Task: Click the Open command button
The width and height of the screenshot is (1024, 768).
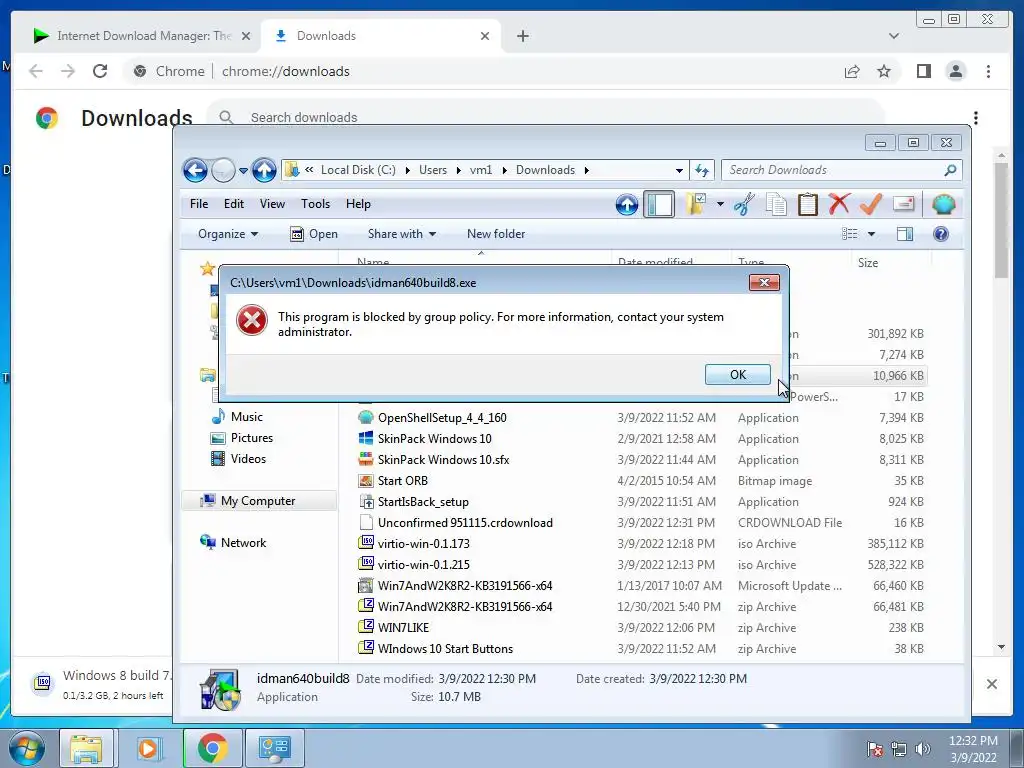Action: (313, 234)
